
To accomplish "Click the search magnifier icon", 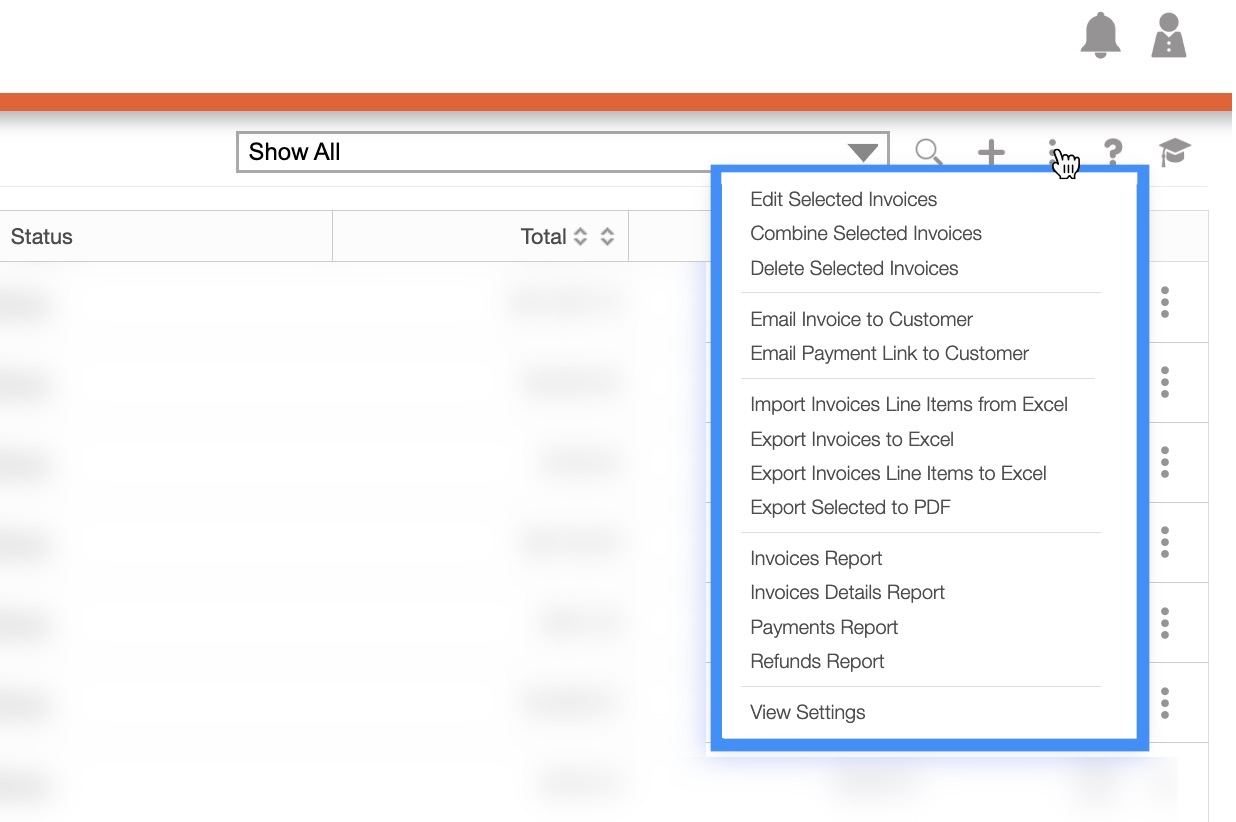I will click(929, 152).
